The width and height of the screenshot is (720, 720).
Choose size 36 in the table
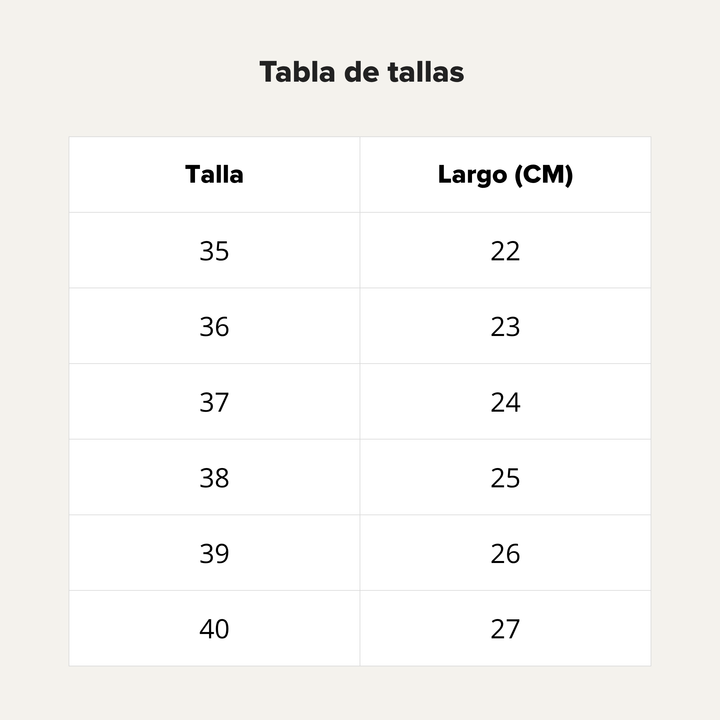[x=214, y=326]
